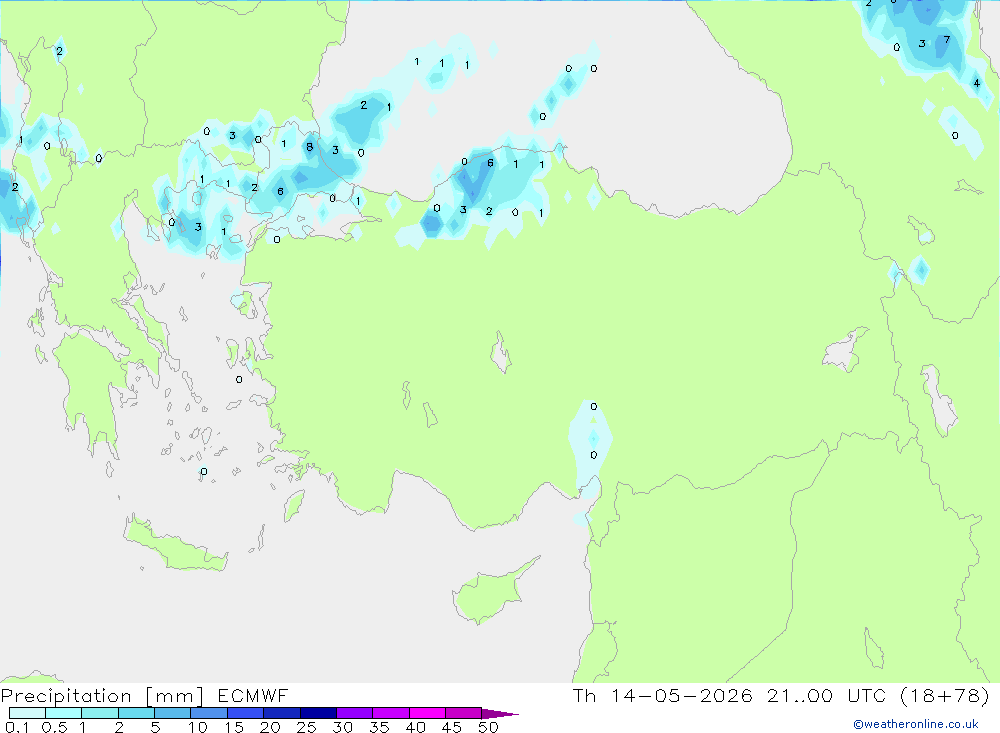Select the 2–5 mm legend color swatch

[x=136, y=713]
